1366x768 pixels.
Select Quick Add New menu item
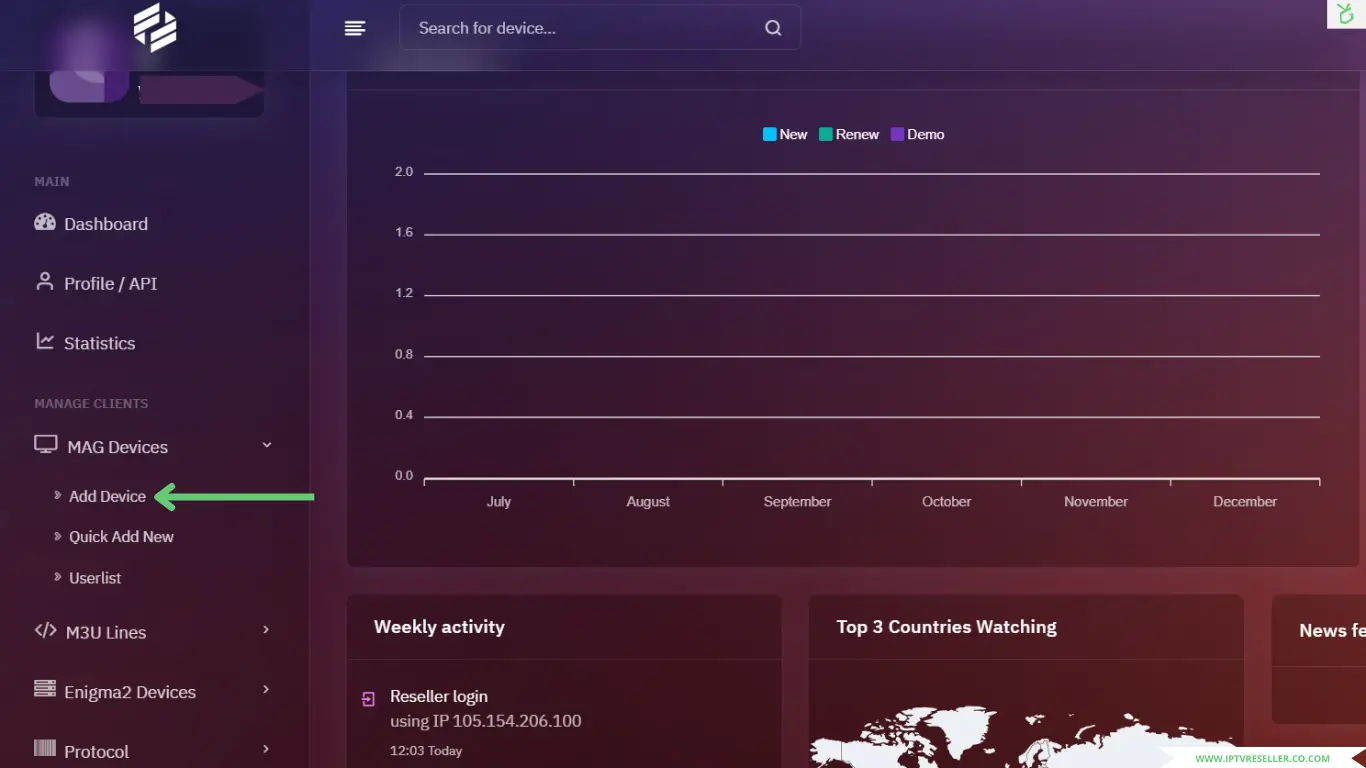pos(121,537)
